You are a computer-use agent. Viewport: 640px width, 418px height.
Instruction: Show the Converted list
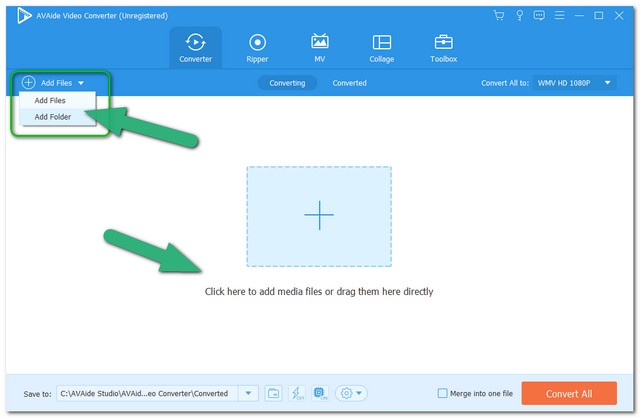coord(349,83)
